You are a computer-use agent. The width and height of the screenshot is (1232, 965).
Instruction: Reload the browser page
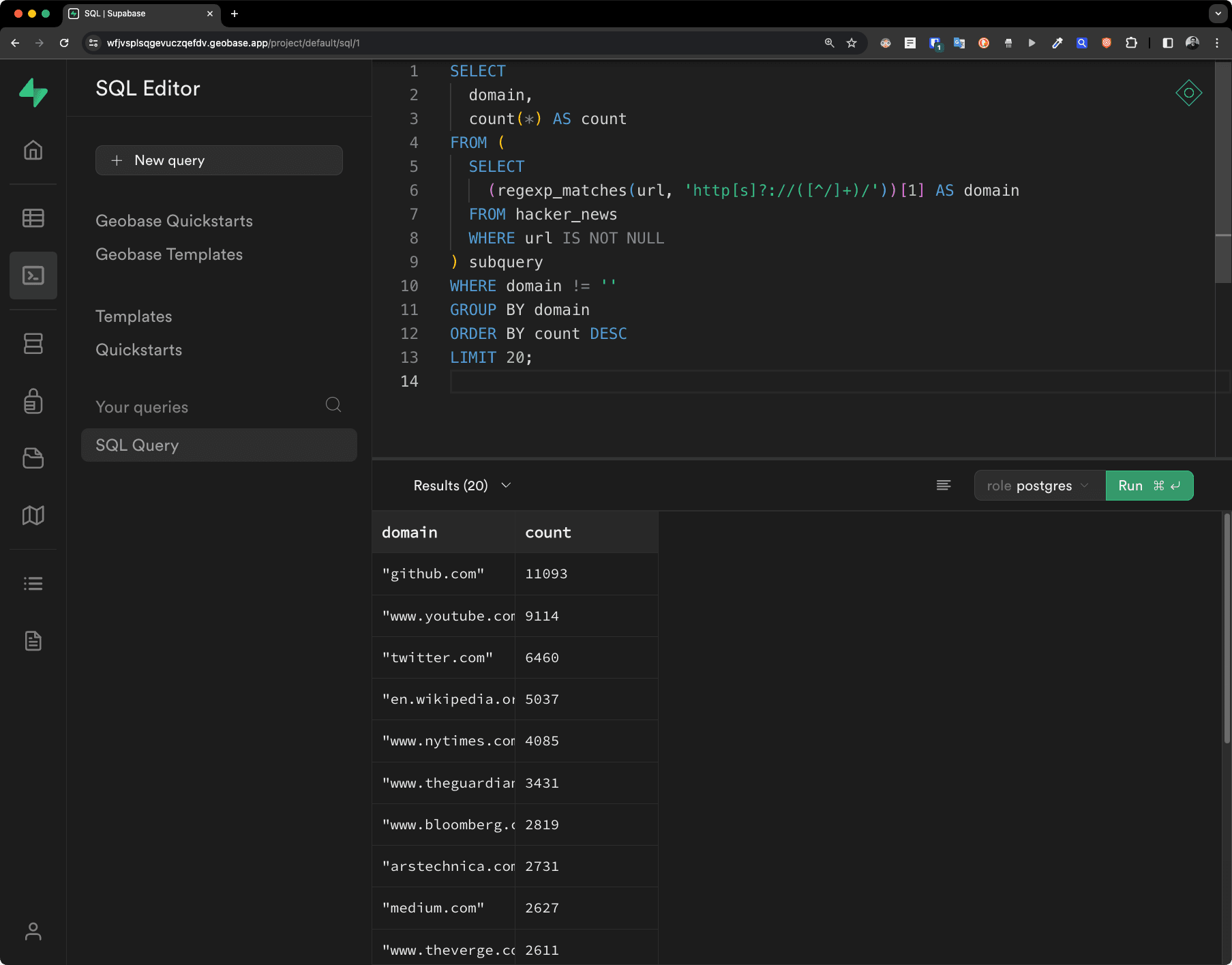point(64,43)
